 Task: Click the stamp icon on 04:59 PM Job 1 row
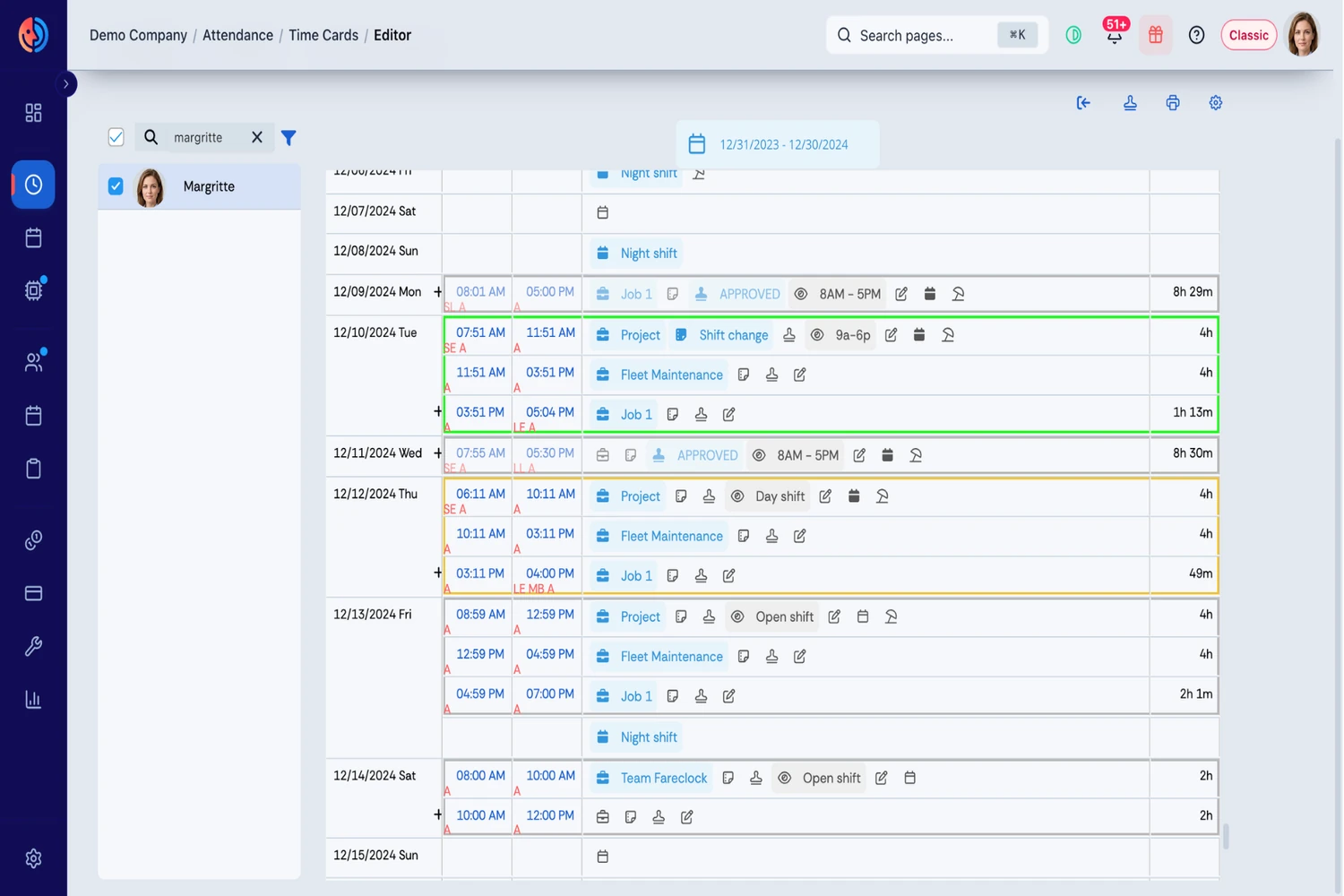point(702,696)
